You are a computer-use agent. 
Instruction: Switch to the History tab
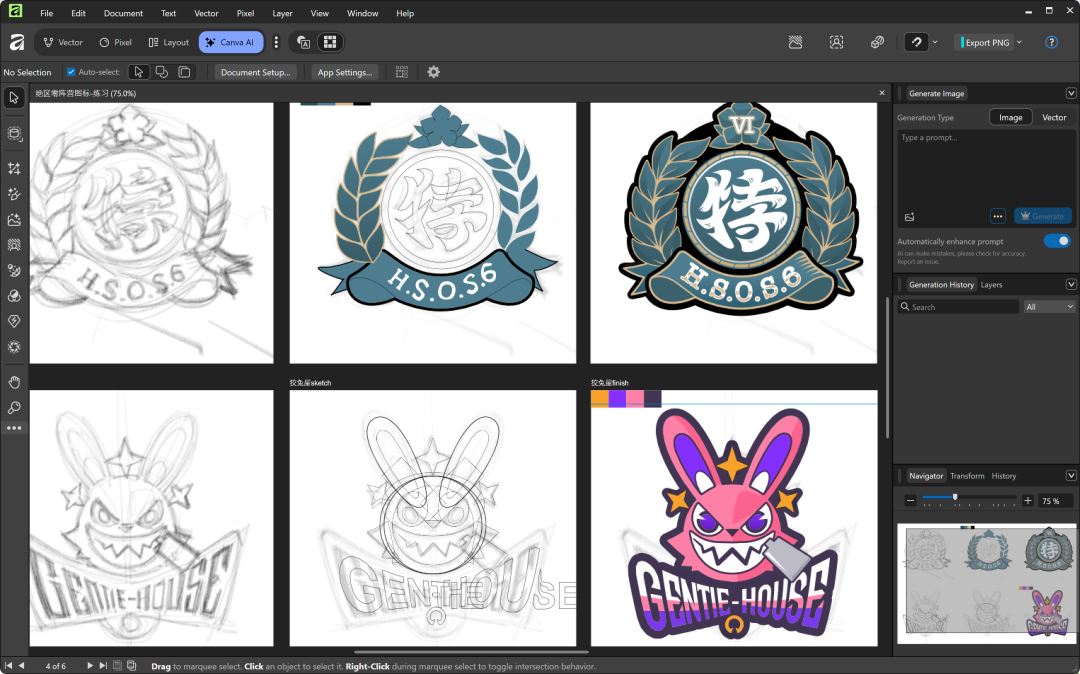pos(1004,476)
